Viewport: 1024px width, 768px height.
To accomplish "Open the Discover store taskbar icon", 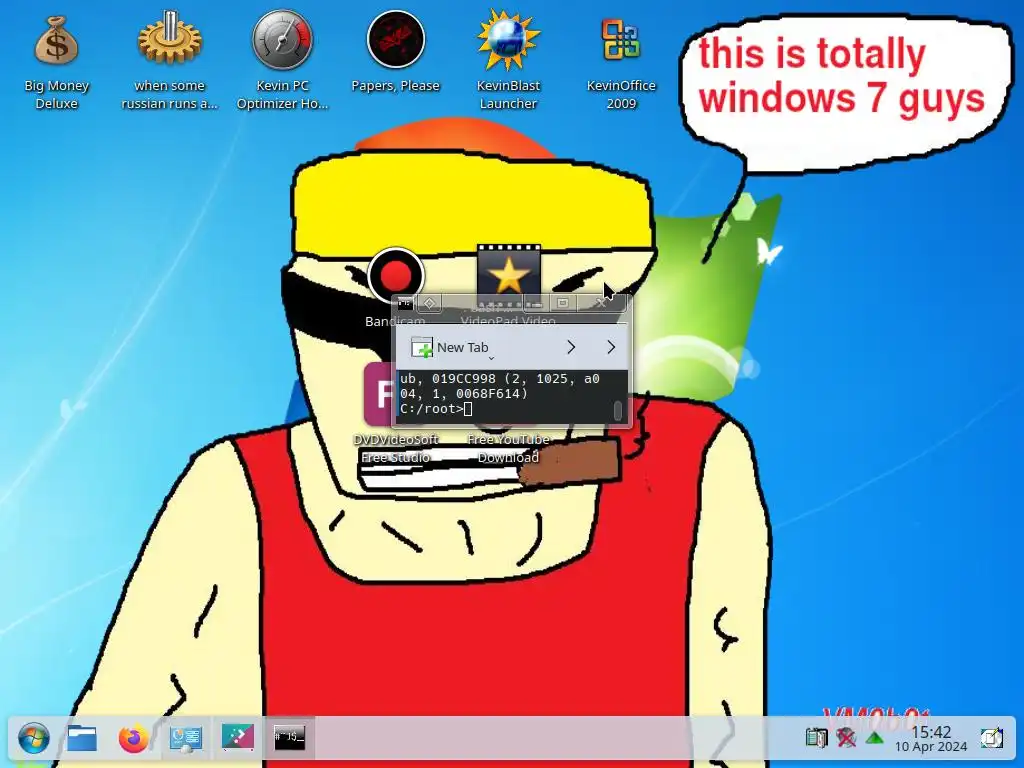I will [238, 737].
